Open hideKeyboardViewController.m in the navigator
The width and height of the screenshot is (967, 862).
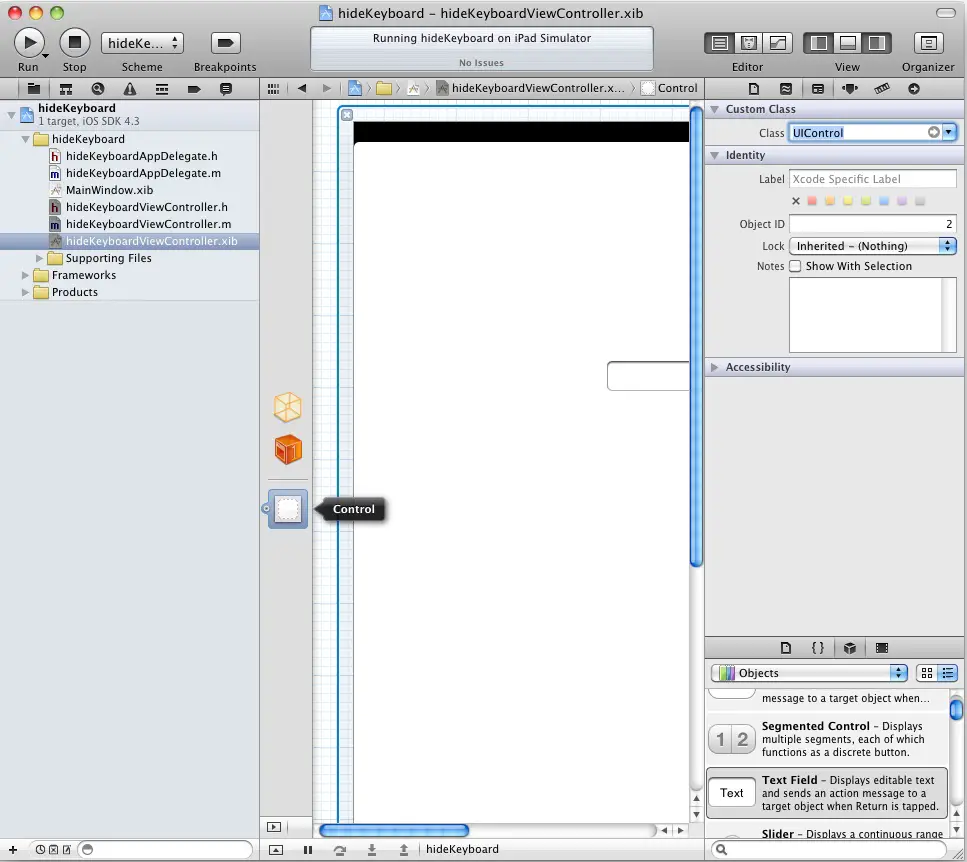click(x=148, y=224)
